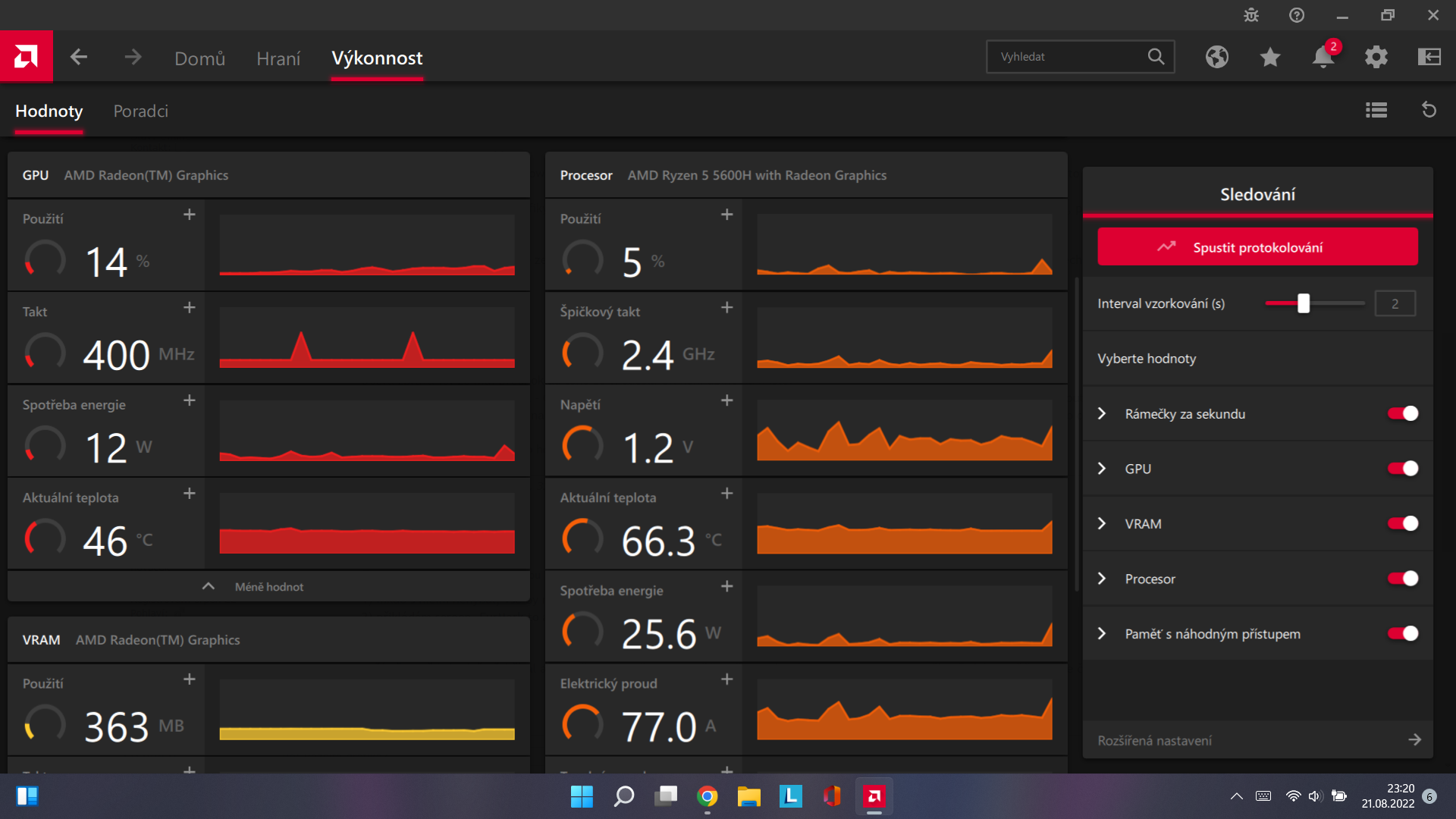Click the reset metrics icon
1456x819 pixels.
(1429, 111)
